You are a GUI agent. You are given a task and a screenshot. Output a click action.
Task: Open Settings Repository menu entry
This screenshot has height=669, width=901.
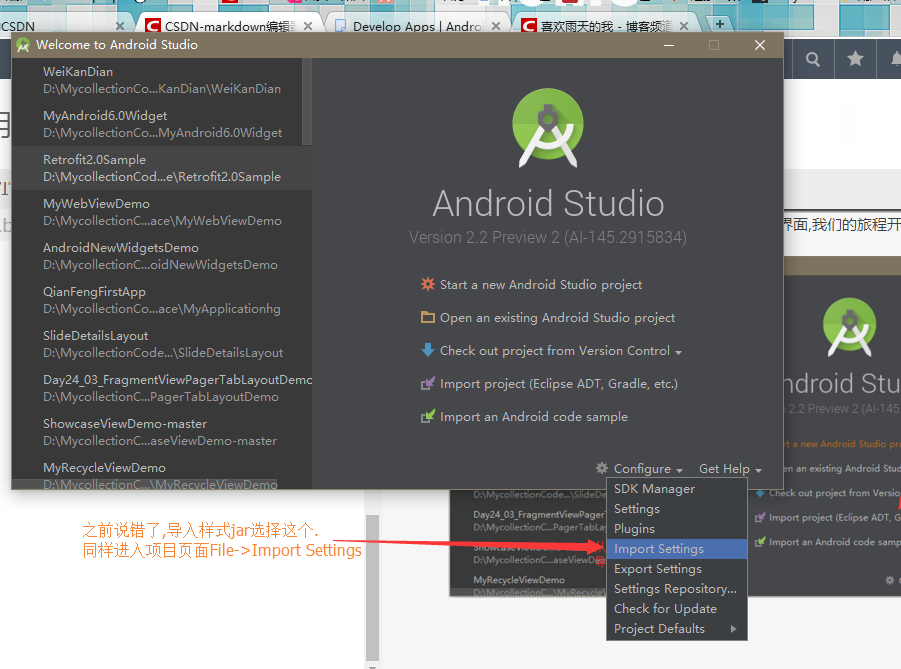(676, 589)
